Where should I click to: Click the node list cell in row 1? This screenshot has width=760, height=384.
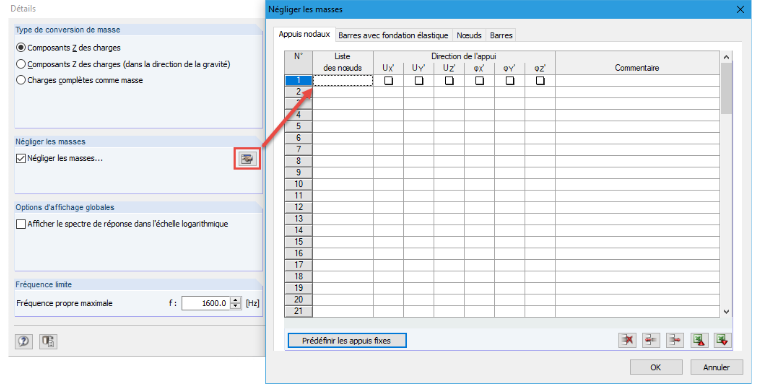tap(343, 80)
